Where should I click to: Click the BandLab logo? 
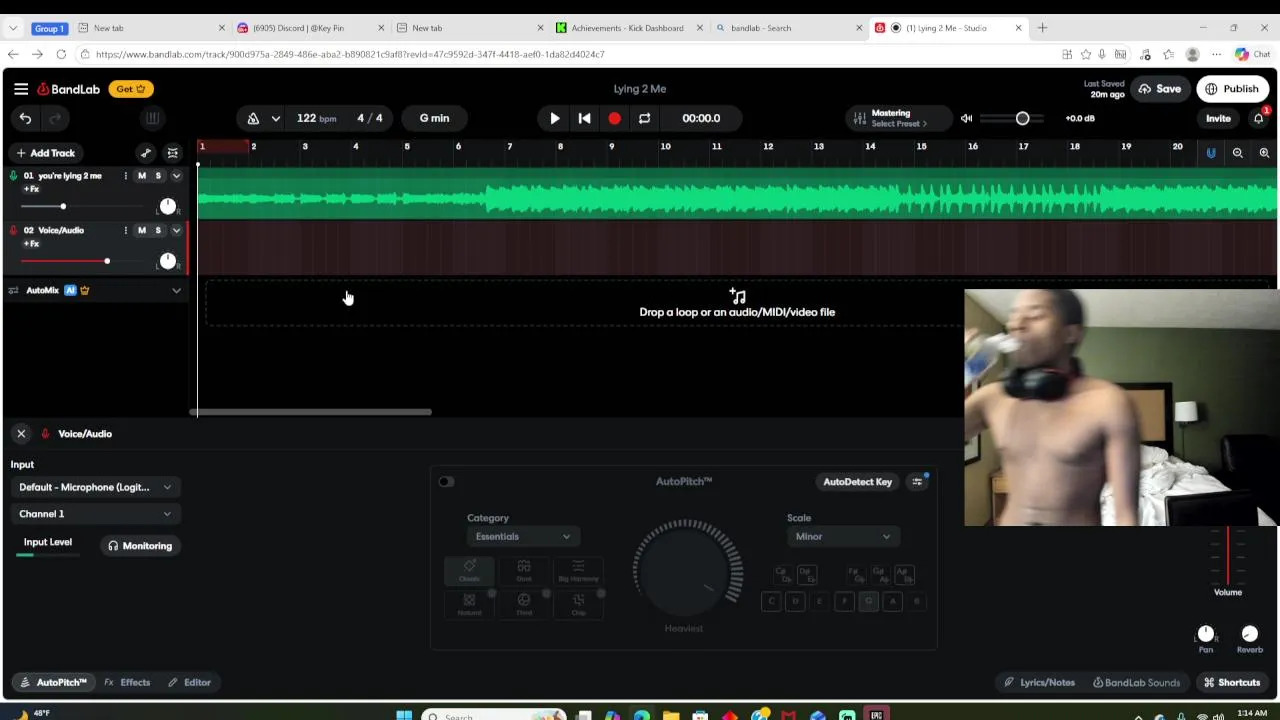coord(69,89)
